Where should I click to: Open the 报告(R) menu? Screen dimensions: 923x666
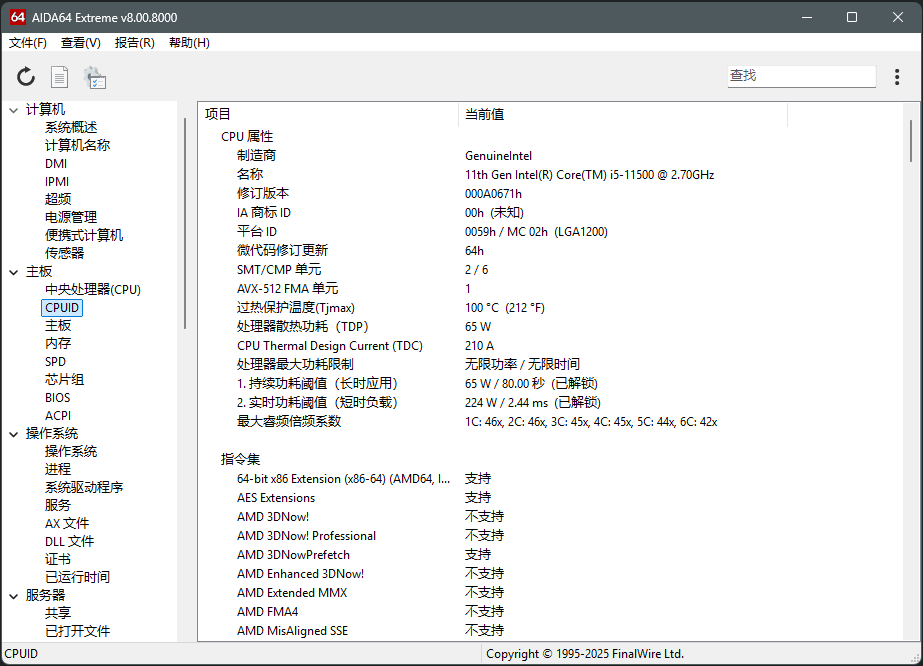coord(135,43)
